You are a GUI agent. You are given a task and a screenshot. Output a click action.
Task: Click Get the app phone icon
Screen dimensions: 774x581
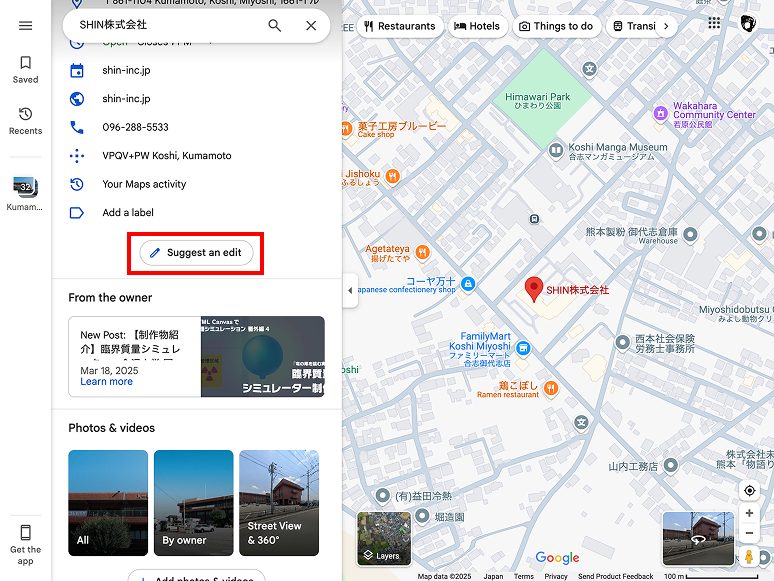[25, 533]
